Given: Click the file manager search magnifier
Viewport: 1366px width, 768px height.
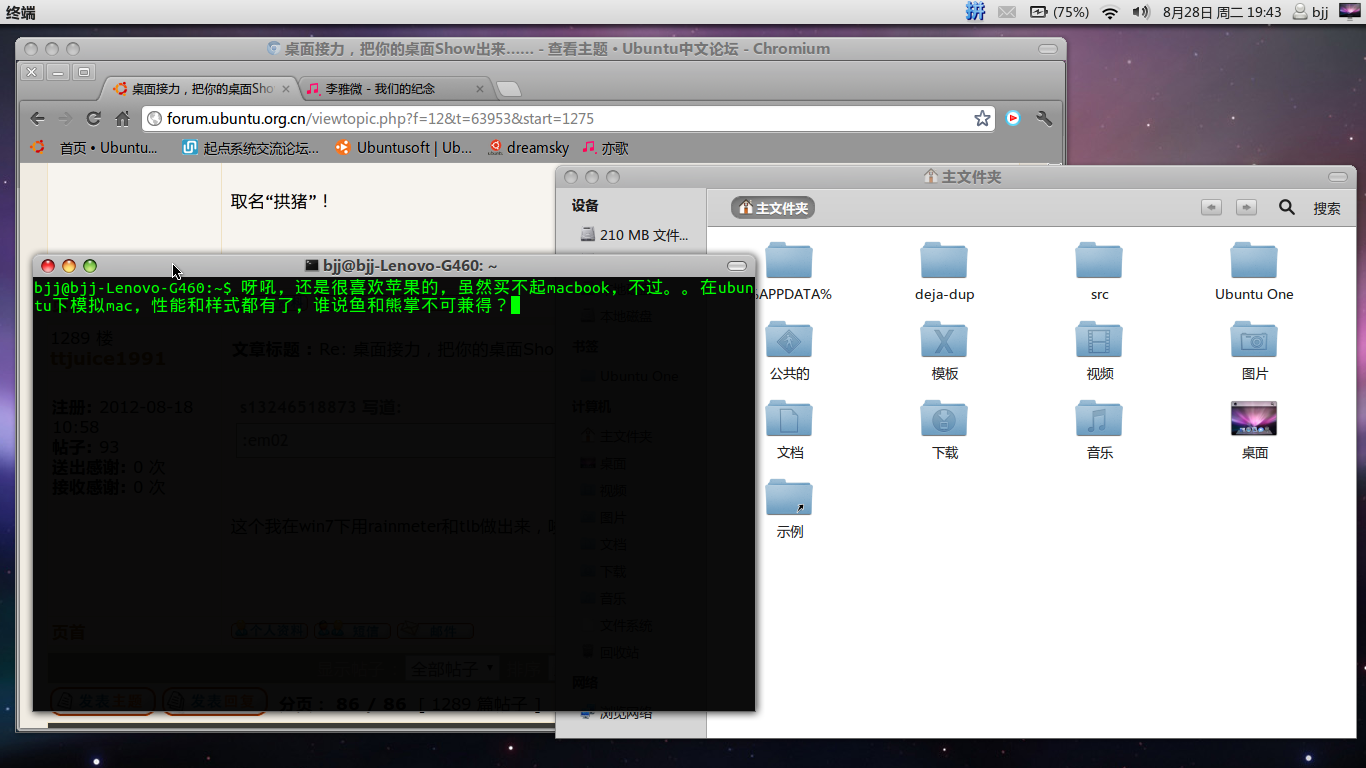Looking at the screenshot, I should (1287, 207).
